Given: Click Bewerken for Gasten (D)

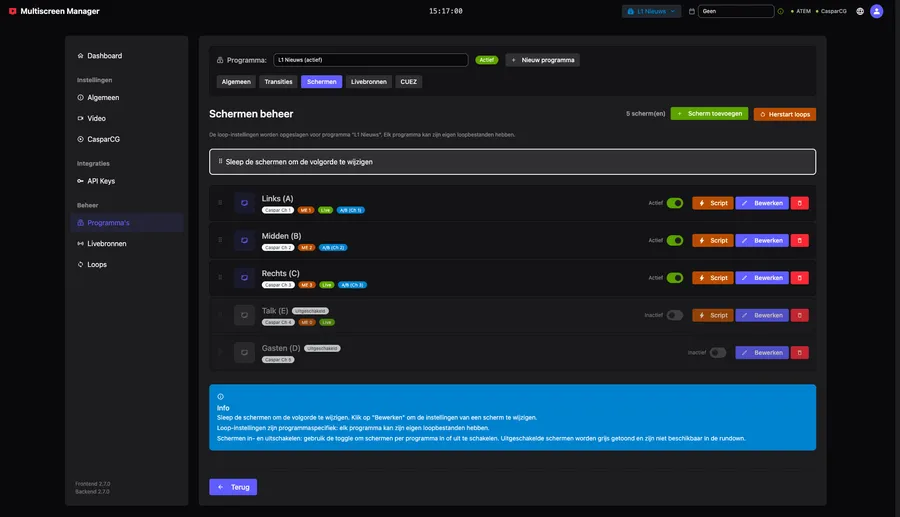Looking at the screenshot, I should (762, 352).
